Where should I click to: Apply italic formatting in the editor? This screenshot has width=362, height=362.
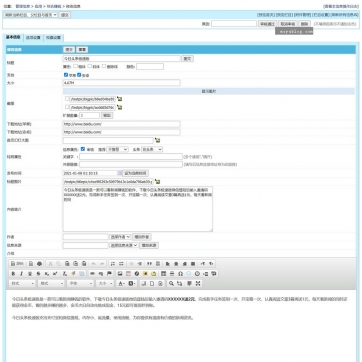[21, 274]
